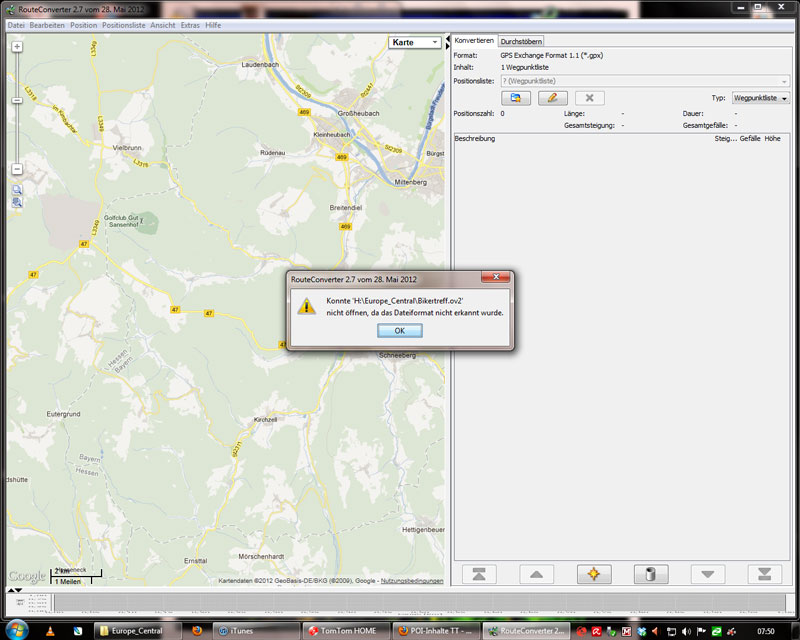Click the remove position list X button
800x640 pixels.
[x=590, y=98]
